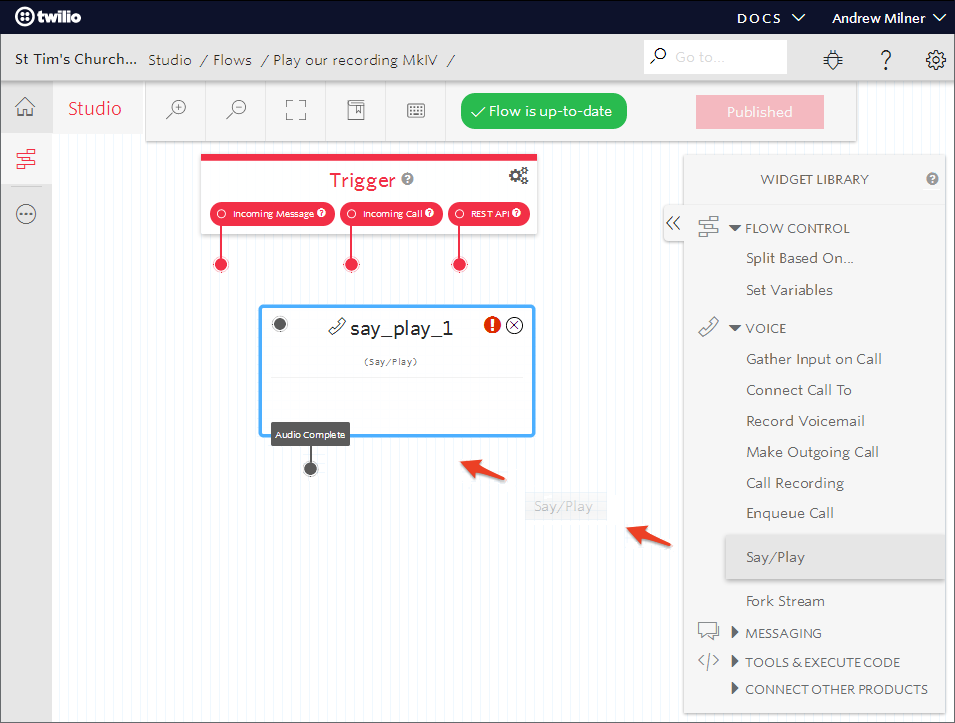Click the Published button

tap(759, 111)
